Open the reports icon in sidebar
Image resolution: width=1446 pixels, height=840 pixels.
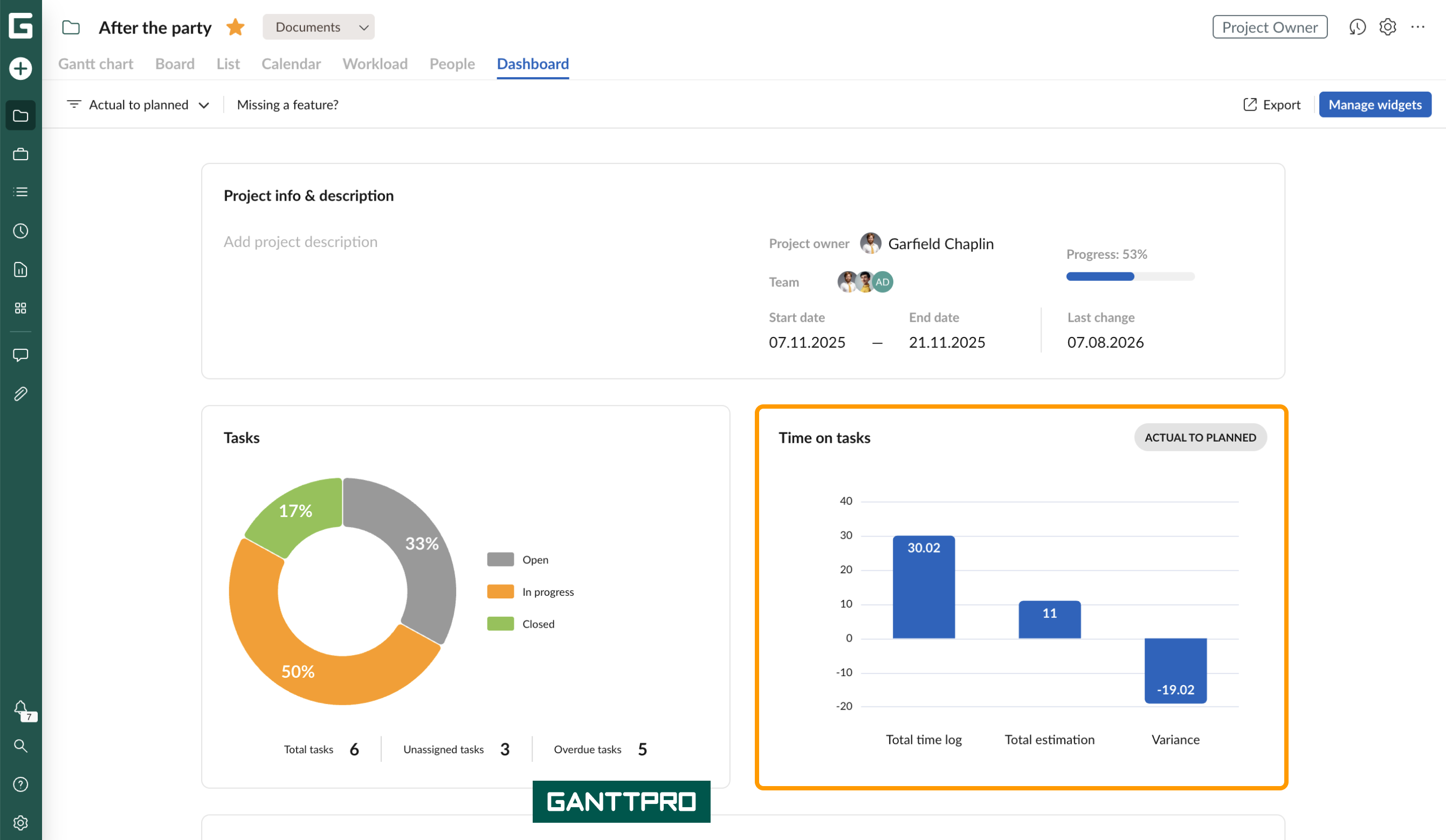(x=20, y=270)
